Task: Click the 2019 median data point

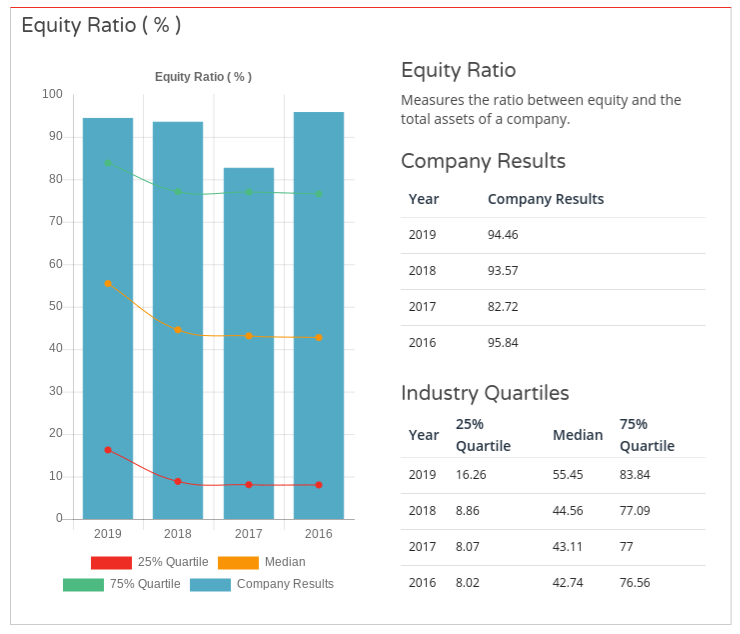Action: tap(108, 284)
